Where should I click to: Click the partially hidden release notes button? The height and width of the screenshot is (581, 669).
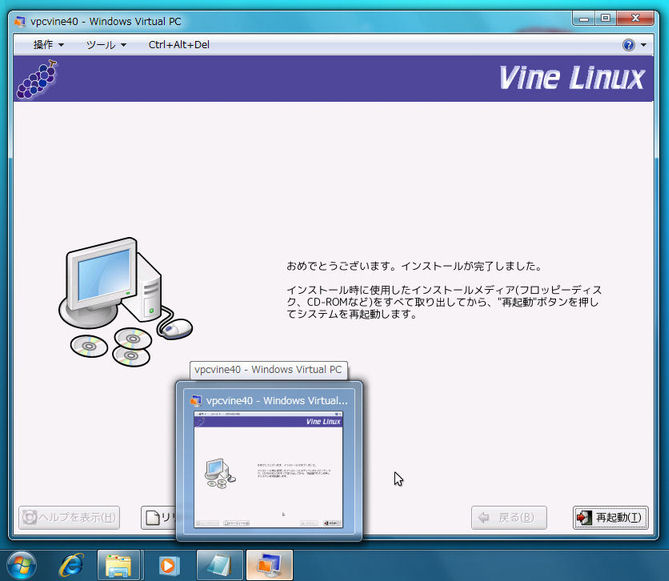coord(159,517)
